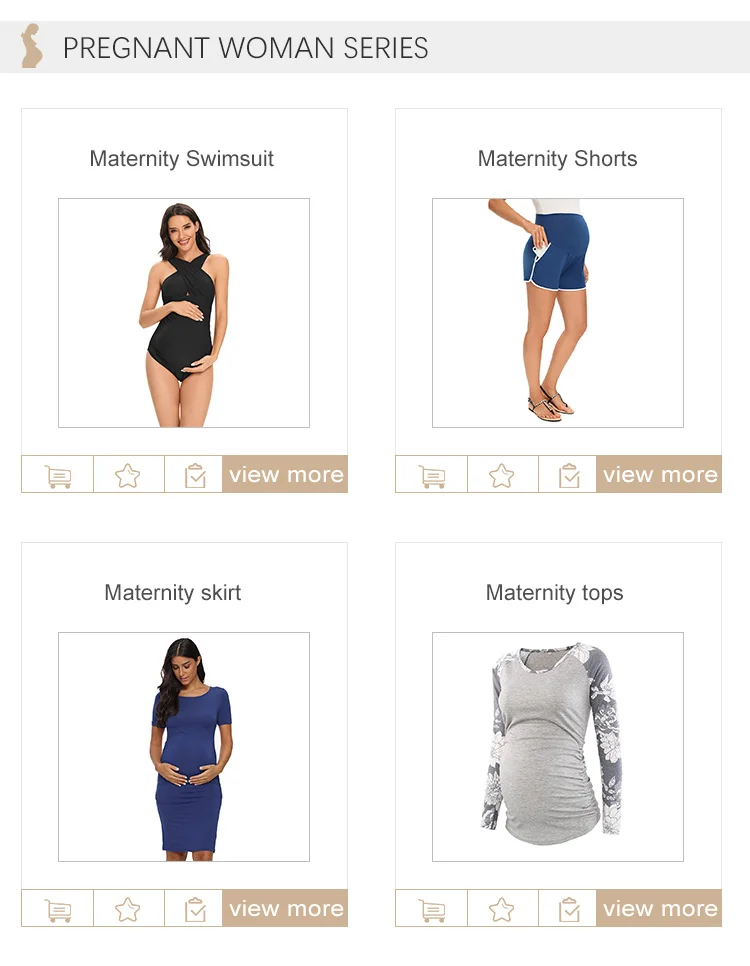The height and width of the screenshot is (966, 750).
Task: Click the clipboard icon under Maternity skirt
Action: (195, 909)
